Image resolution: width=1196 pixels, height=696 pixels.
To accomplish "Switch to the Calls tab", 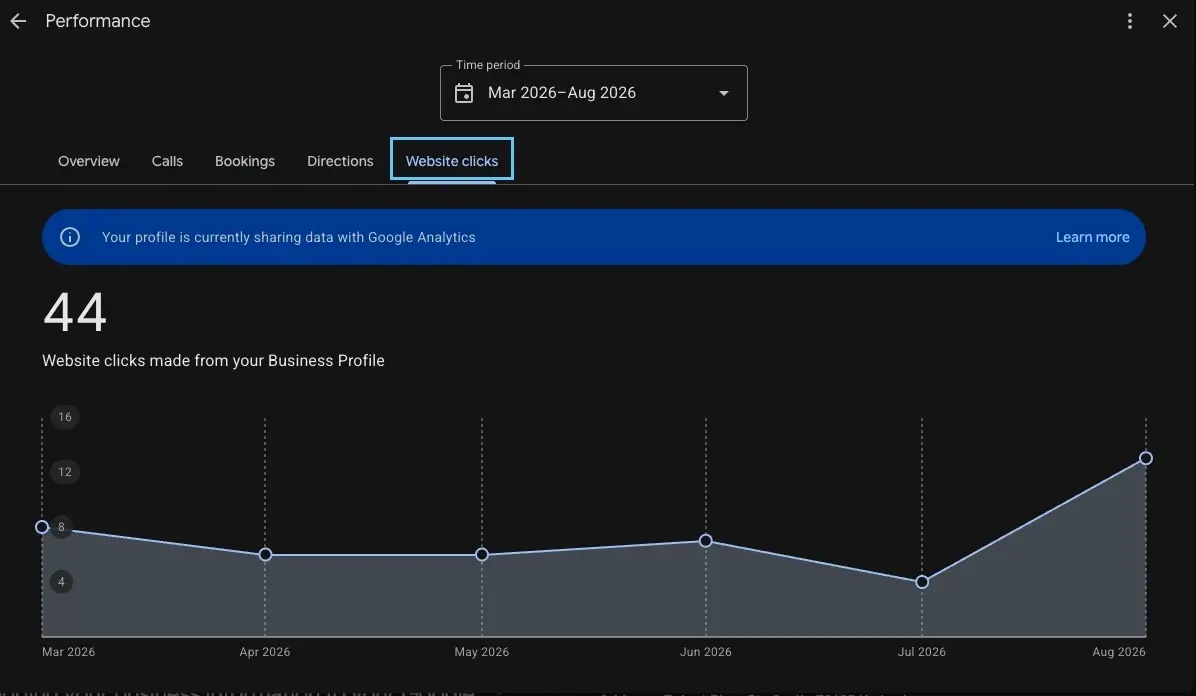I will (167, 161).
